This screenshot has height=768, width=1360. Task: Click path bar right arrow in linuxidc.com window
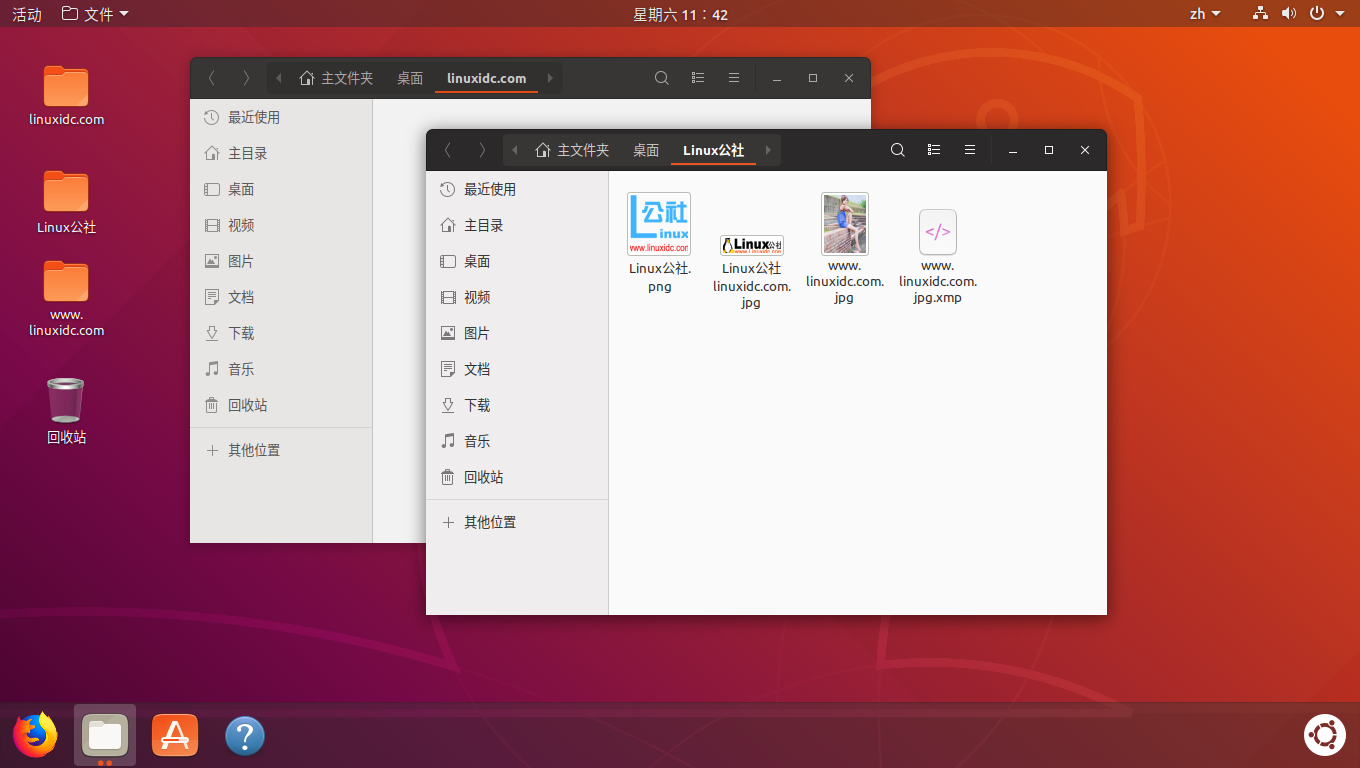pos(550,78)
